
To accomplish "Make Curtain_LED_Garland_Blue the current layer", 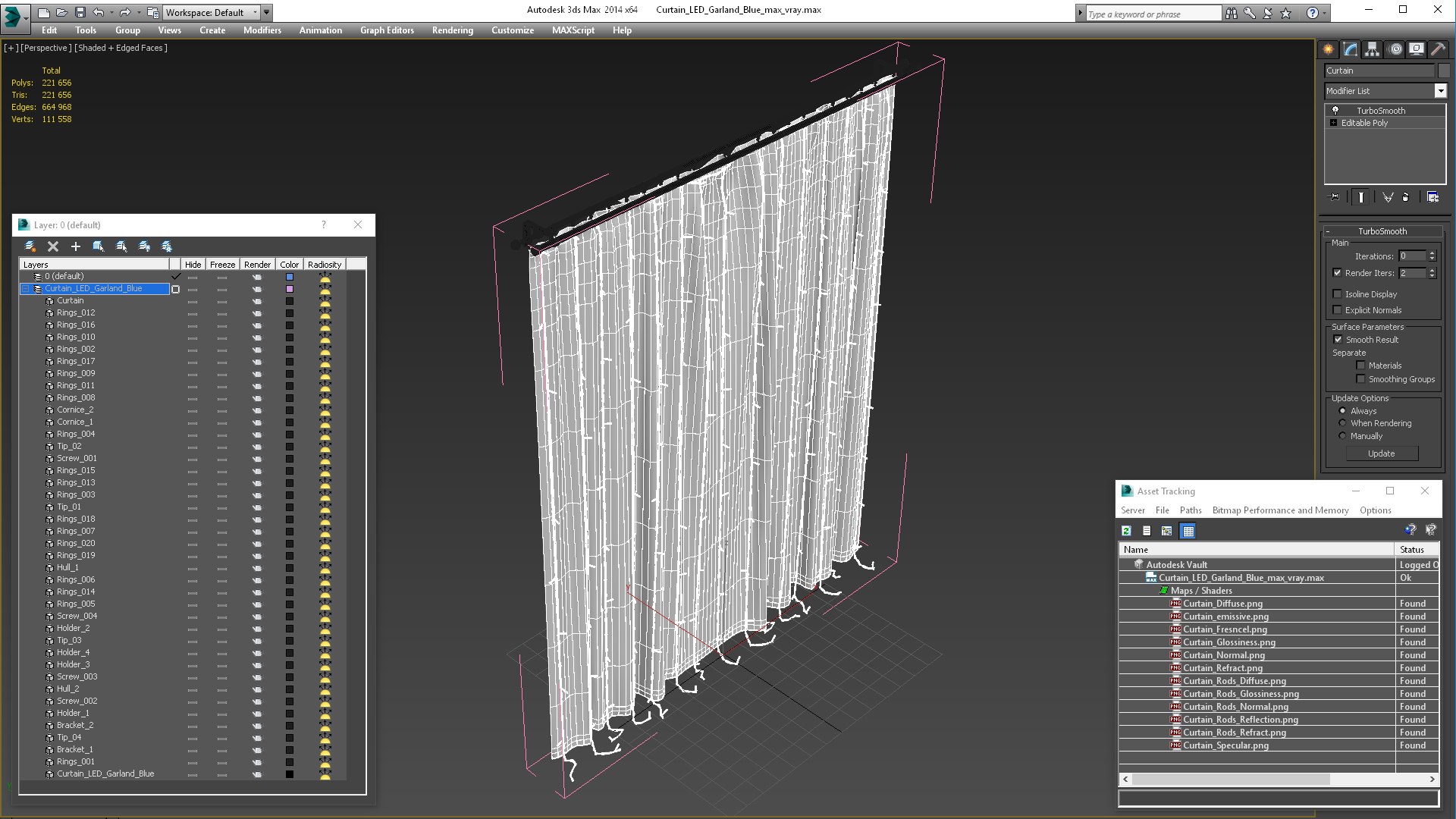I will 175,289.
